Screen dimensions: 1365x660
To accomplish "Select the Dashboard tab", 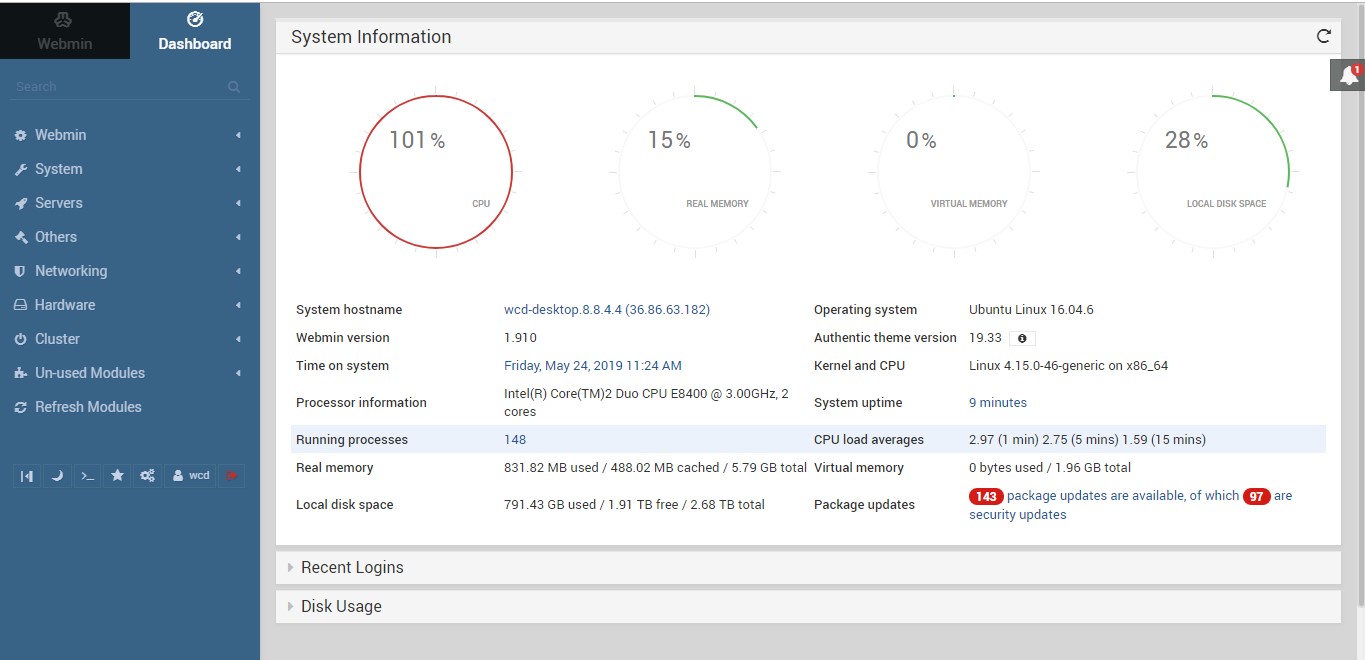I will tap(194, 30).
